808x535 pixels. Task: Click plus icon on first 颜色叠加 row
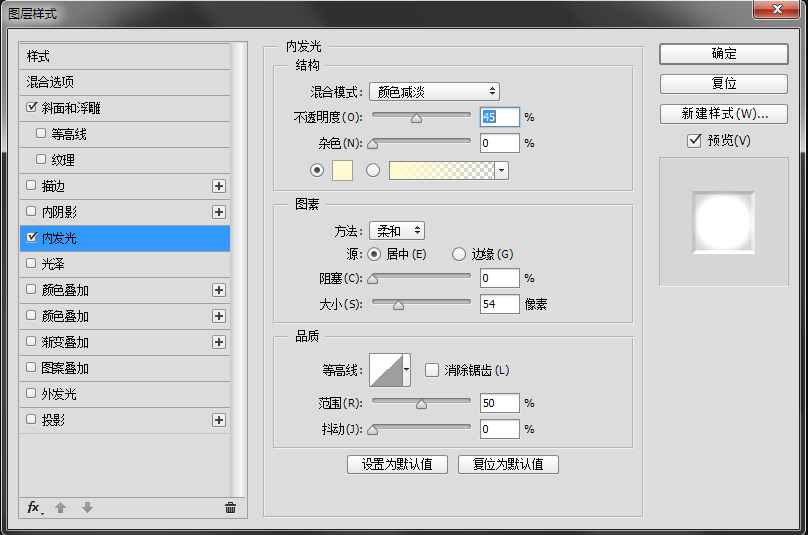click(219, 290)
